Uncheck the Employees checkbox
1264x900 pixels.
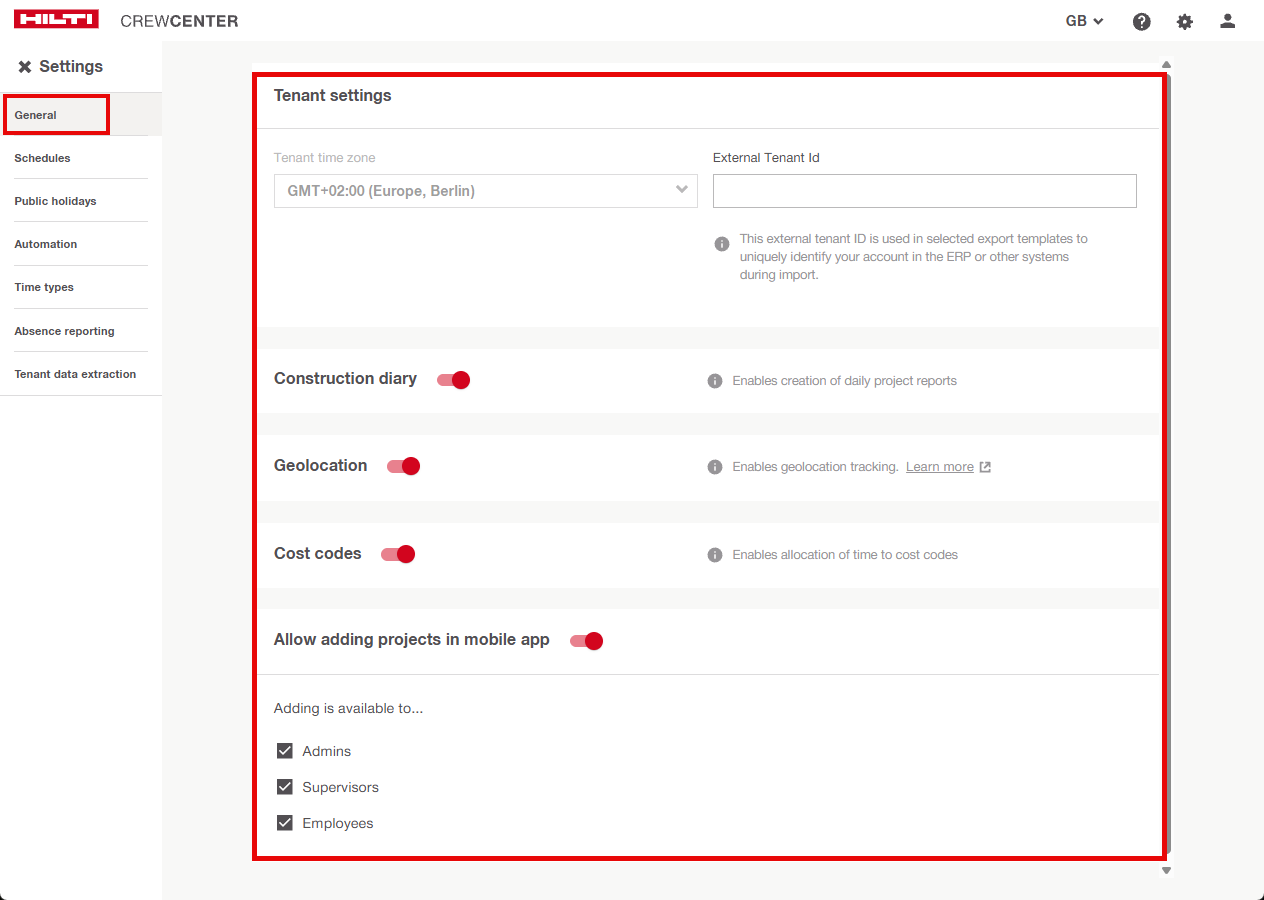click(285, 823)
